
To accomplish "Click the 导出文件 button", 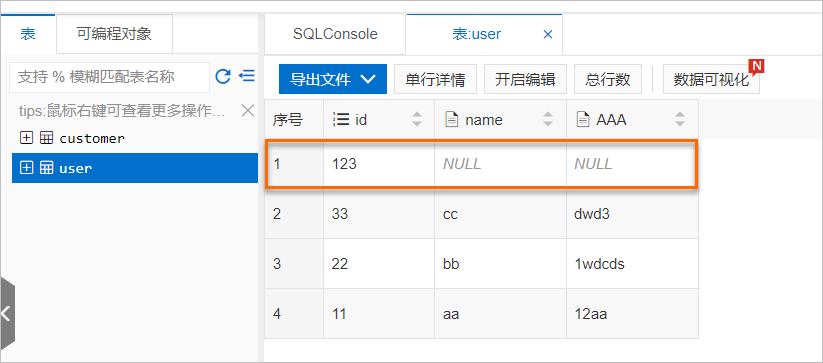I will click(x=332, y=79).
